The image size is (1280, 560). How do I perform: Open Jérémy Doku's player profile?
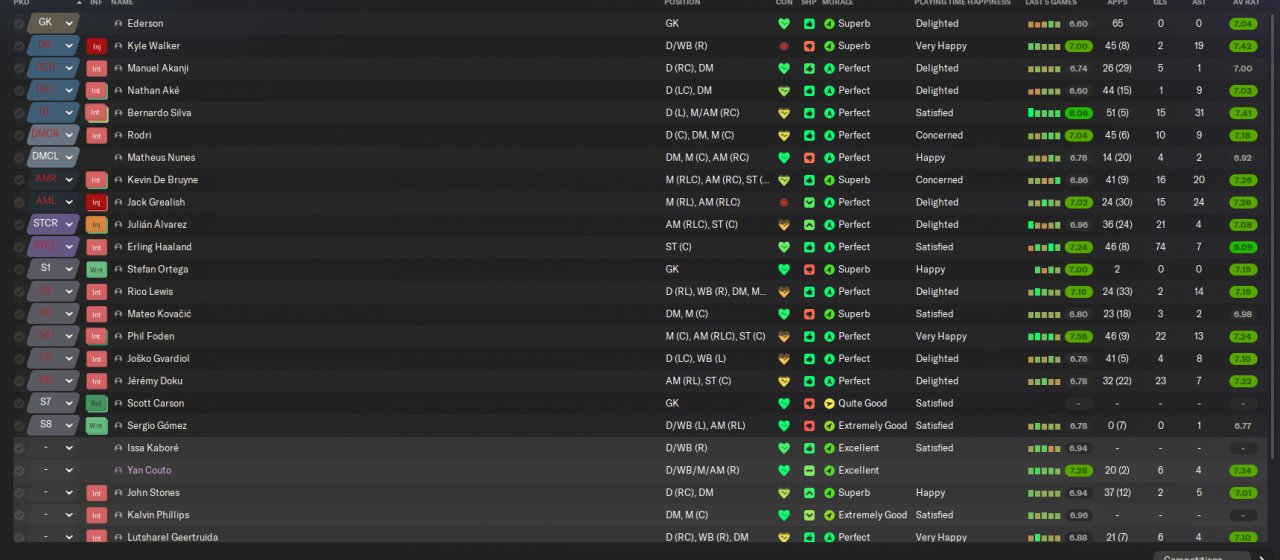155,381
